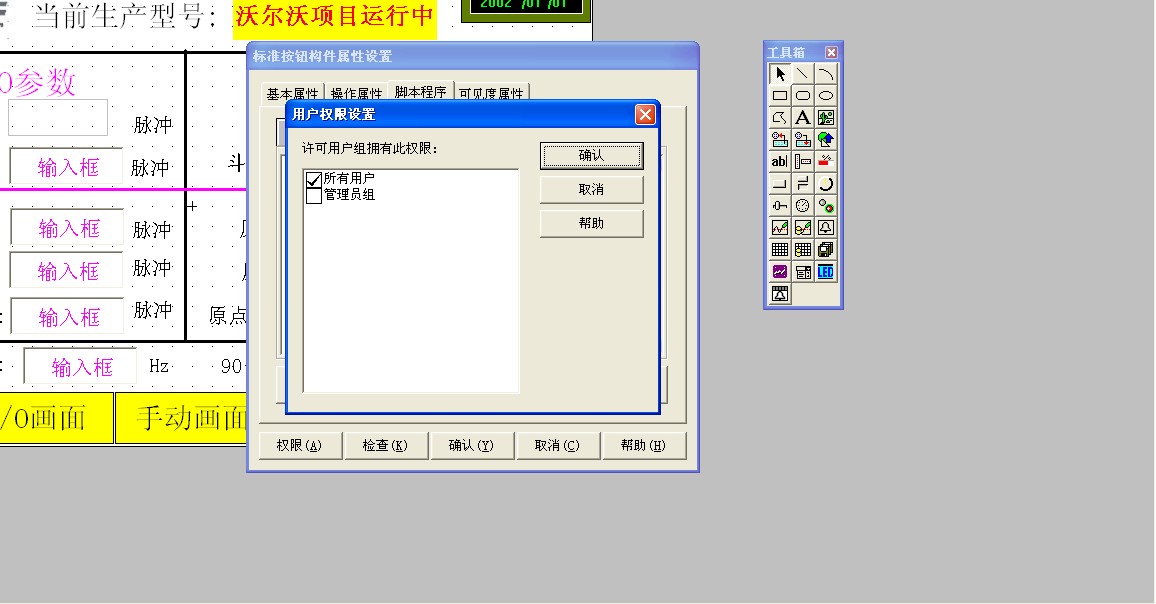
Task: Select the straight line drawing tool
Action: [x=802, y=74]
